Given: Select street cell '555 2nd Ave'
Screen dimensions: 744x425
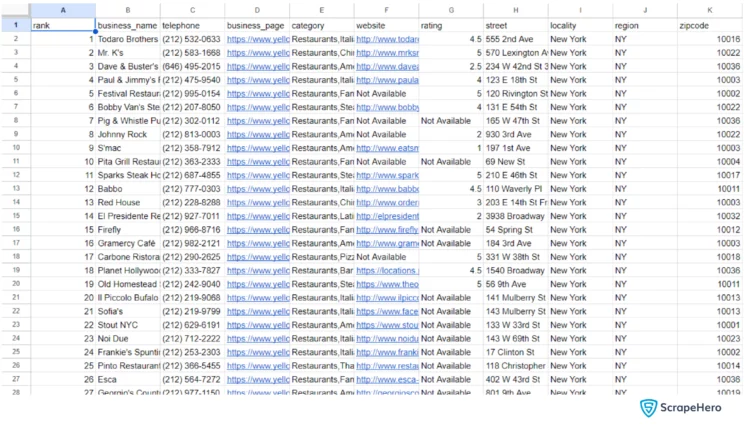Looking at the screenshot, I should tap(516, 39).
